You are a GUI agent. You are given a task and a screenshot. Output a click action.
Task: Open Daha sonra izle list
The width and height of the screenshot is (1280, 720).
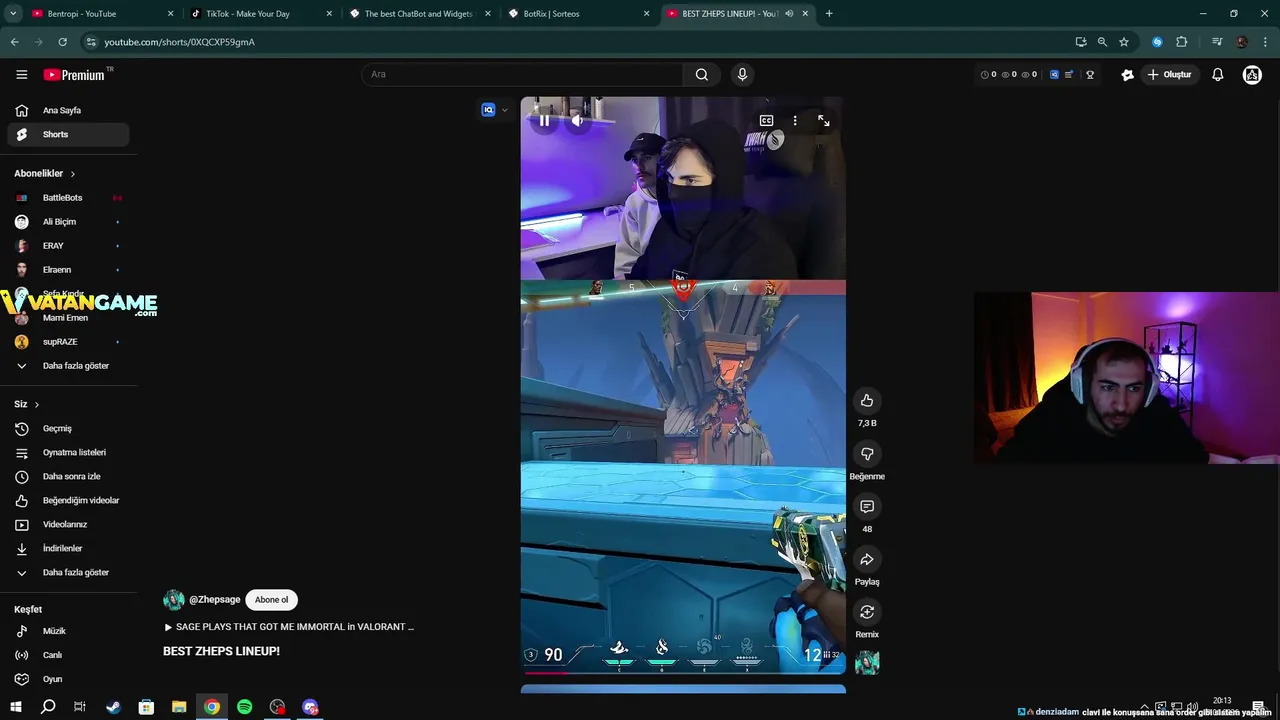tap(68, 477)
